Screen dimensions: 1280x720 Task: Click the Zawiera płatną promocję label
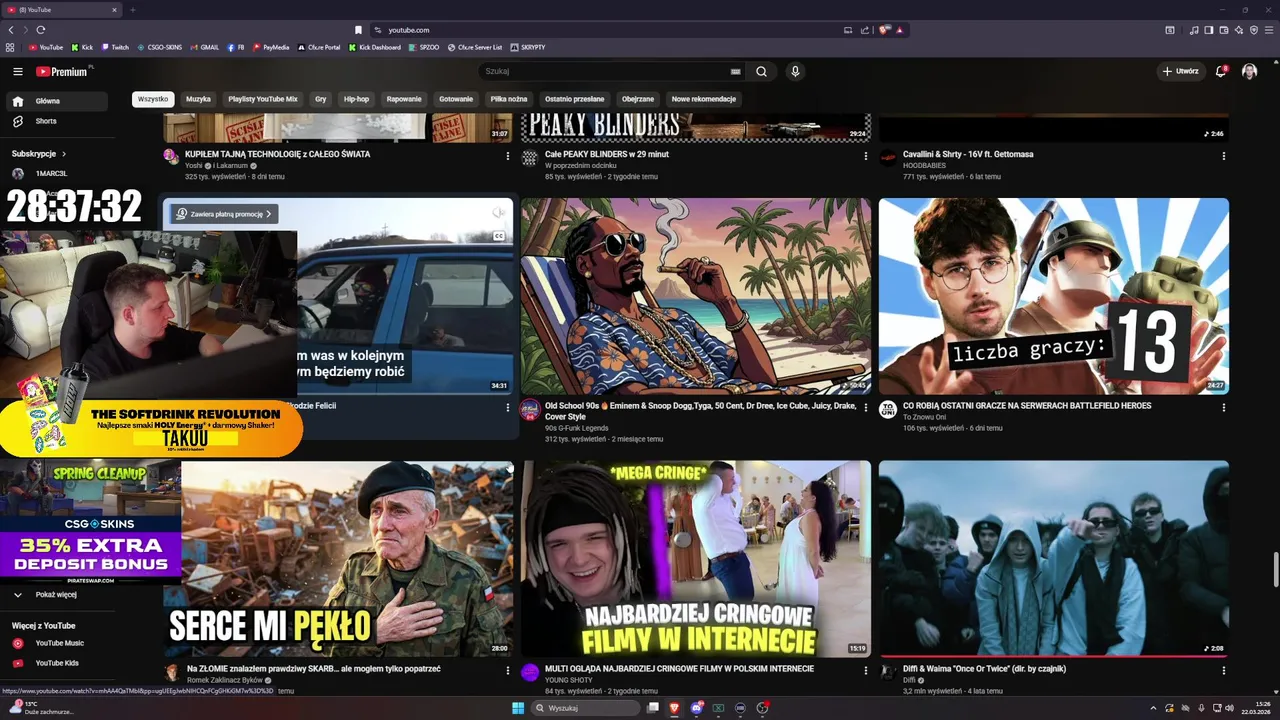(x=224, y=214)
